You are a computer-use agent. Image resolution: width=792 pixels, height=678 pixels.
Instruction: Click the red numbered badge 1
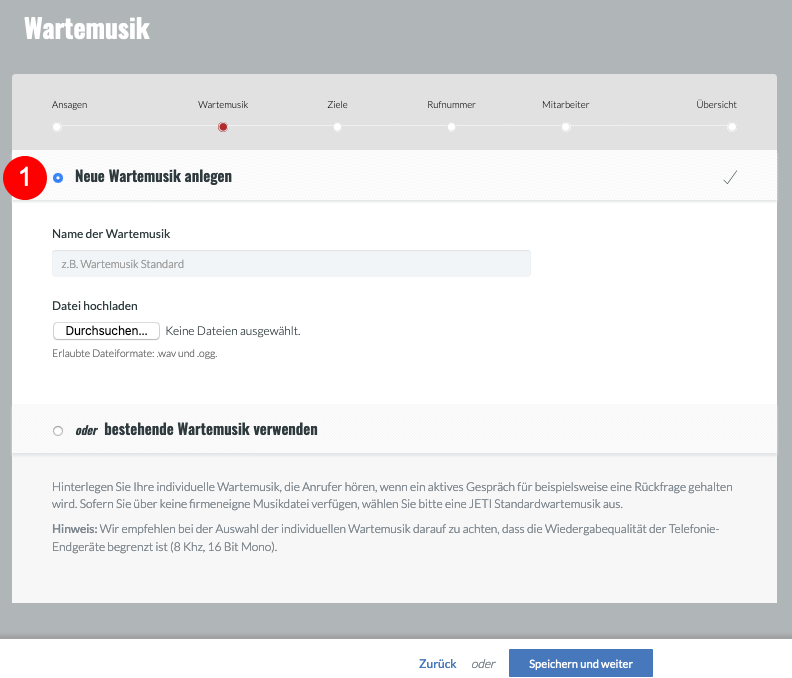pos(25,178)
